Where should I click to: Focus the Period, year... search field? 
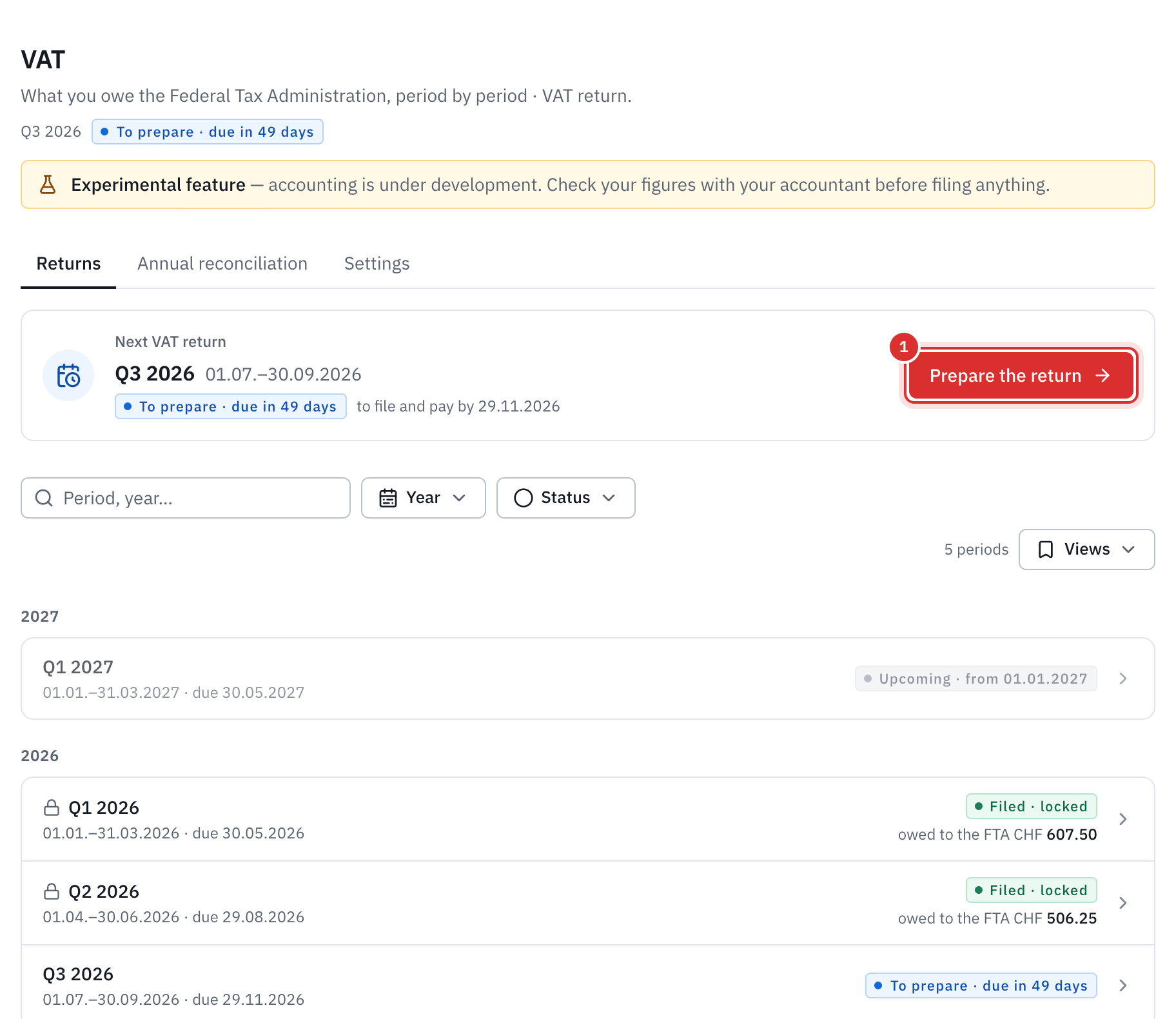[186, 498]
